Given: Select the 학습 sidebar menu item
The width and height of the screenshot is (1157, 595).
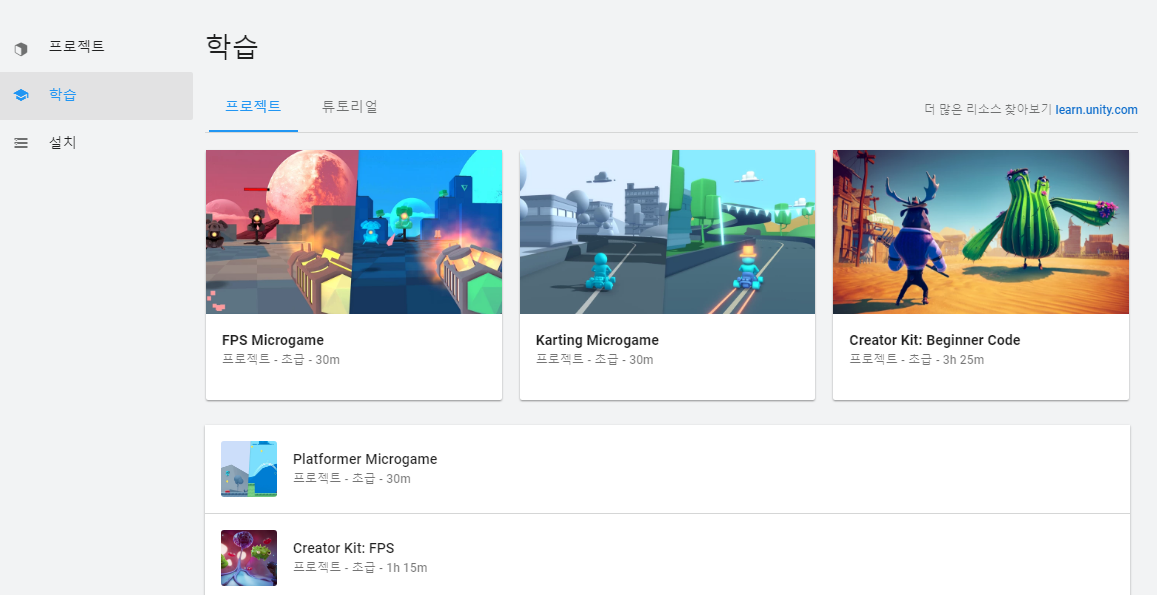Looking at the screenshot, I should pos(96,96).
